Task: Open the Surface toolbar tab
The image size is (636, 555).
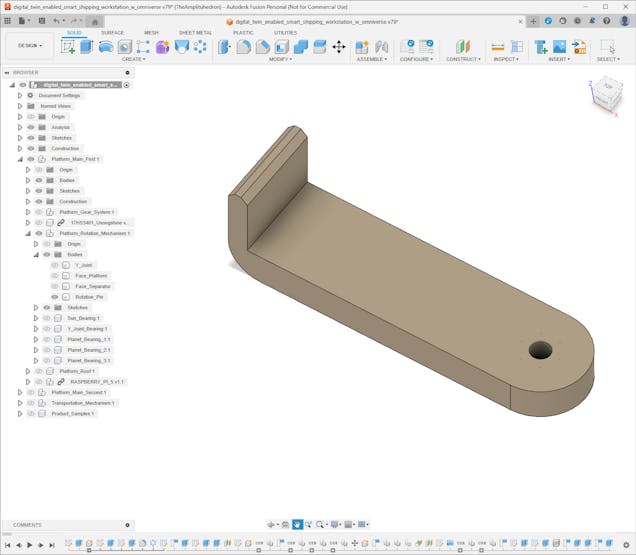Action: click(x=113, y=32)
